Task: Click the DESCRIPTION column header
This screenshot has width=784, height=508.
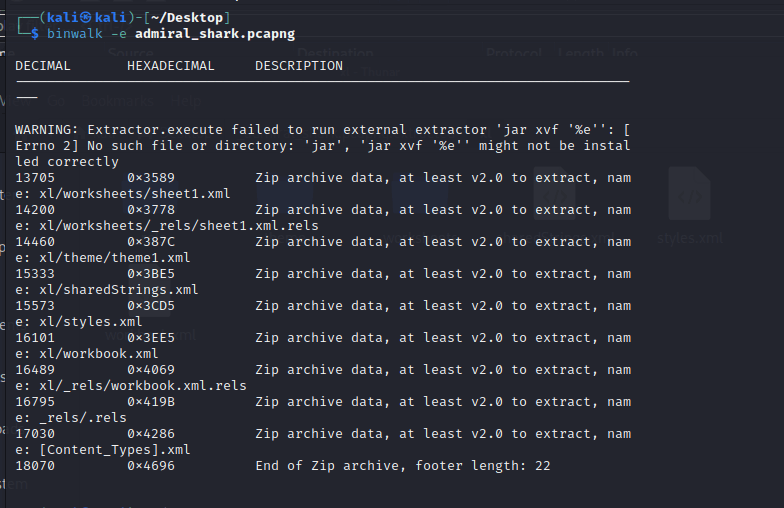Action: pyautogui.click(x=299, y=66)
